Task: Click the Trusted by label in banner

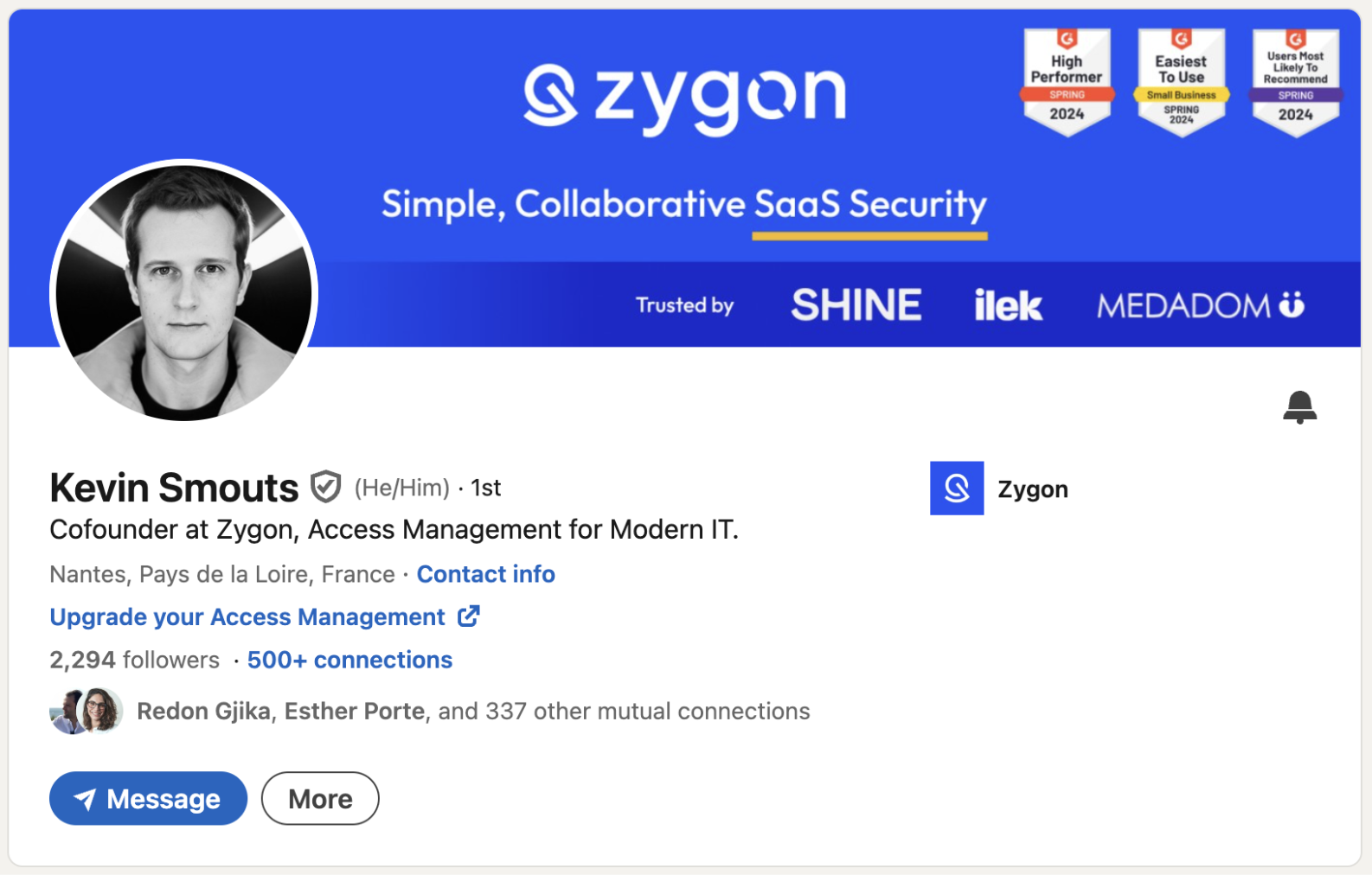Action: (x=684, y=305)
